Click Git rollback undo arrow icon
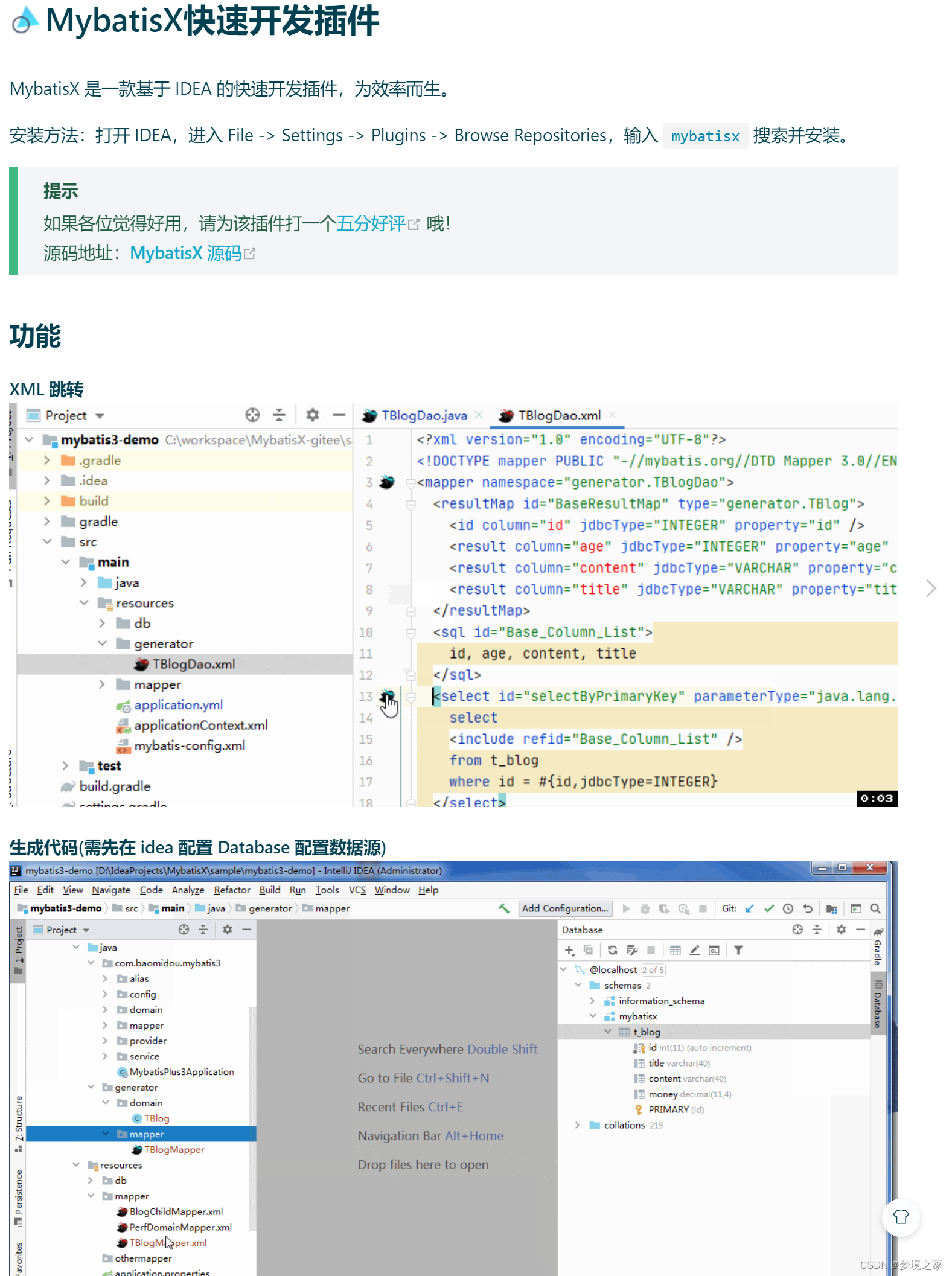 point(808,909)
